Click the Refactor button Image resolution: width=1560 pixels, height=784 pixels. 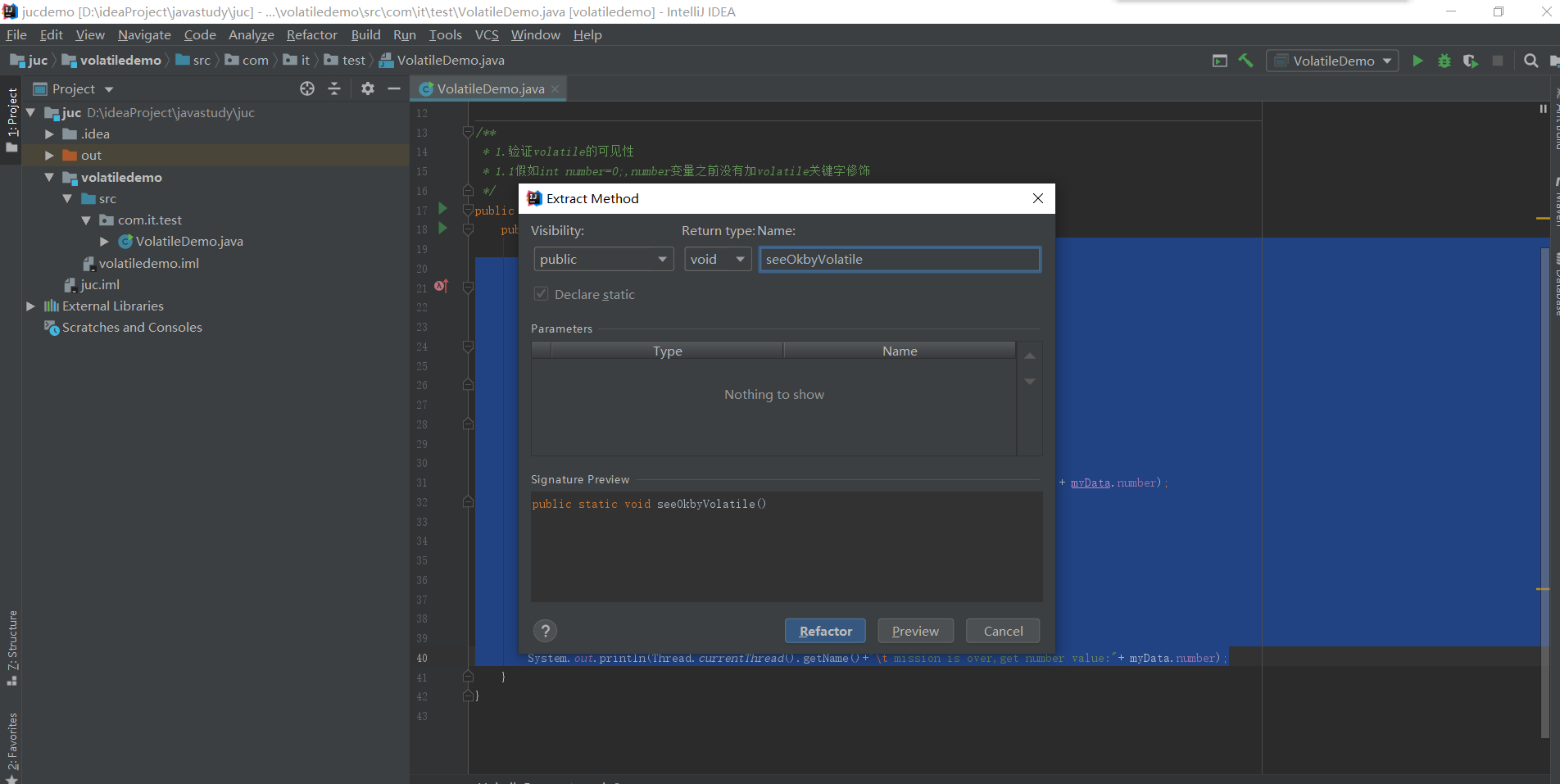click(825, 631)
